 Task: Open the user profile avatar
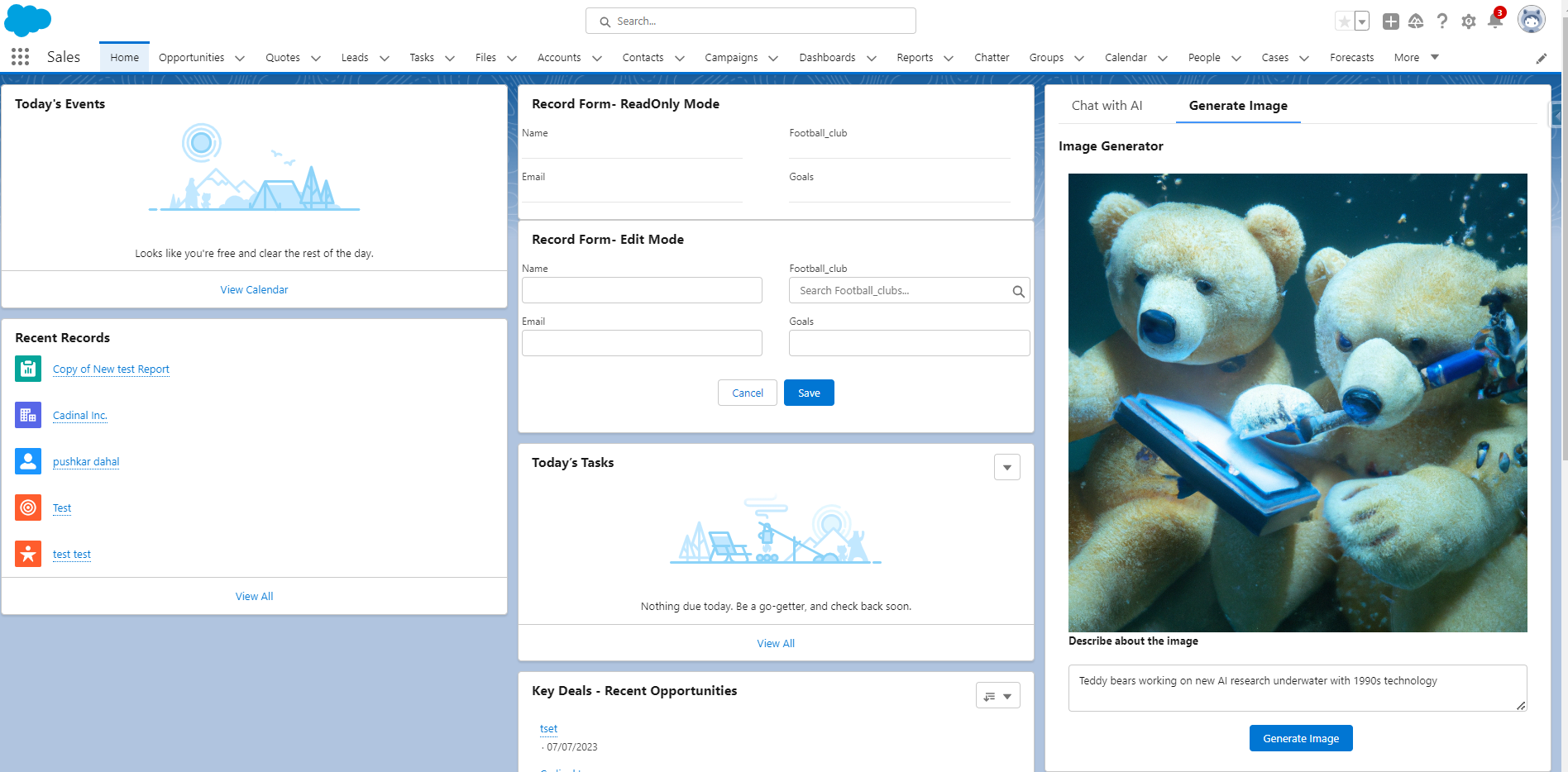pos(1531,19)
